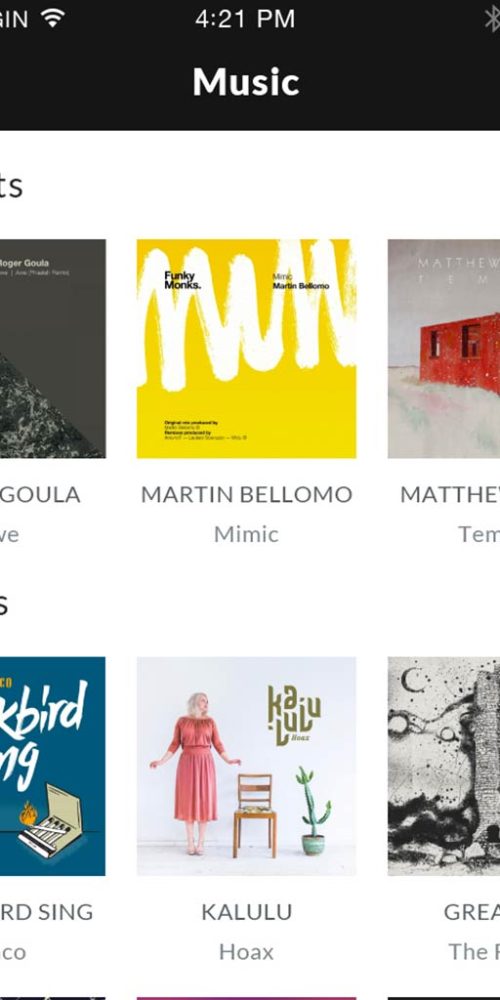The height and width of the screenshot is (1000, 500).
Task: Open the red house Matthew album cover
Action: point(444,348)
